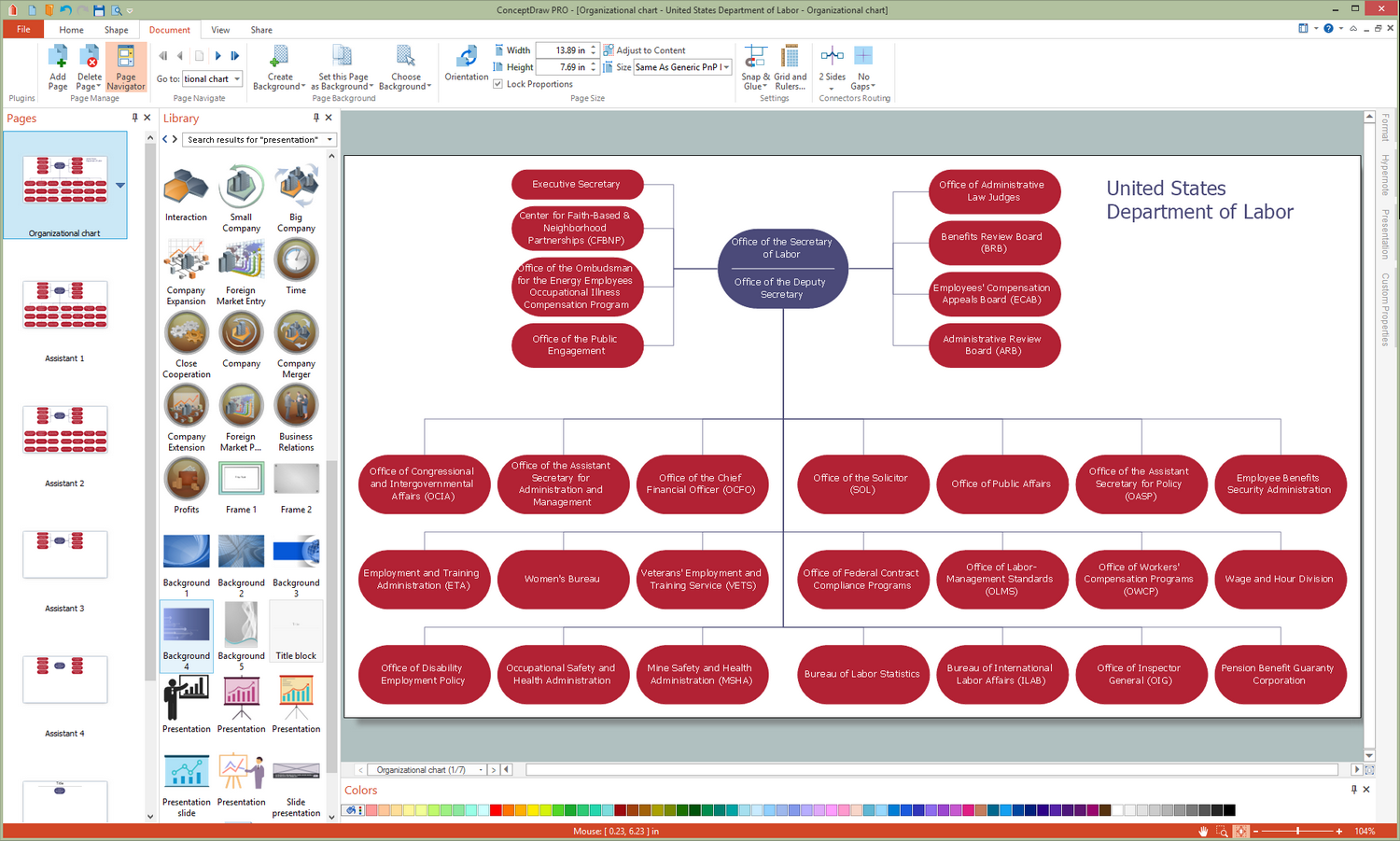This screenshot has height=841, width=1400.
Task: Select the hand pan tool icon
Action: pyautogui.click(x=1203, y=831)
